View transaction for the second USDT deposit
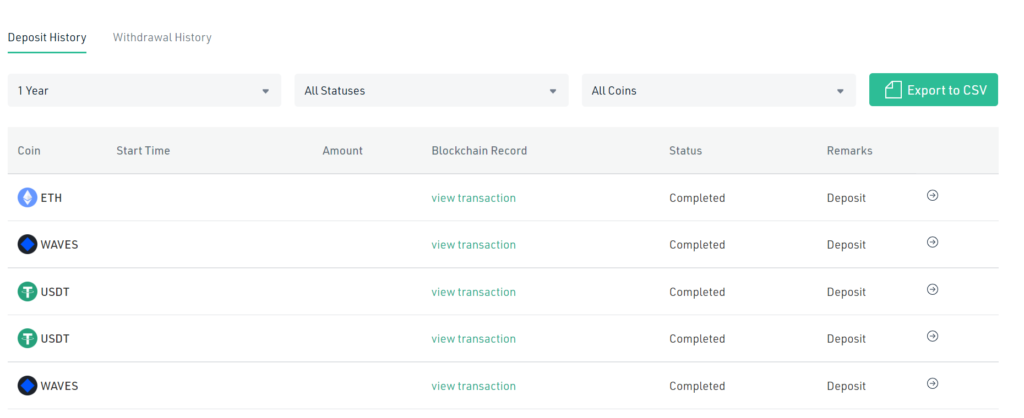 [x=473, y=339]
